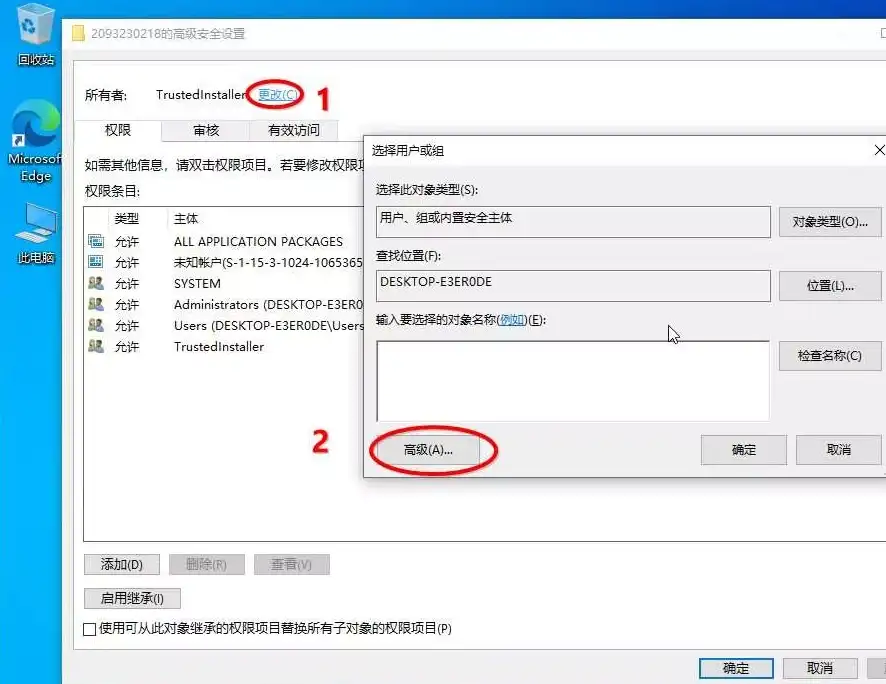Click the SYSTEM permission entry icon

96,283
